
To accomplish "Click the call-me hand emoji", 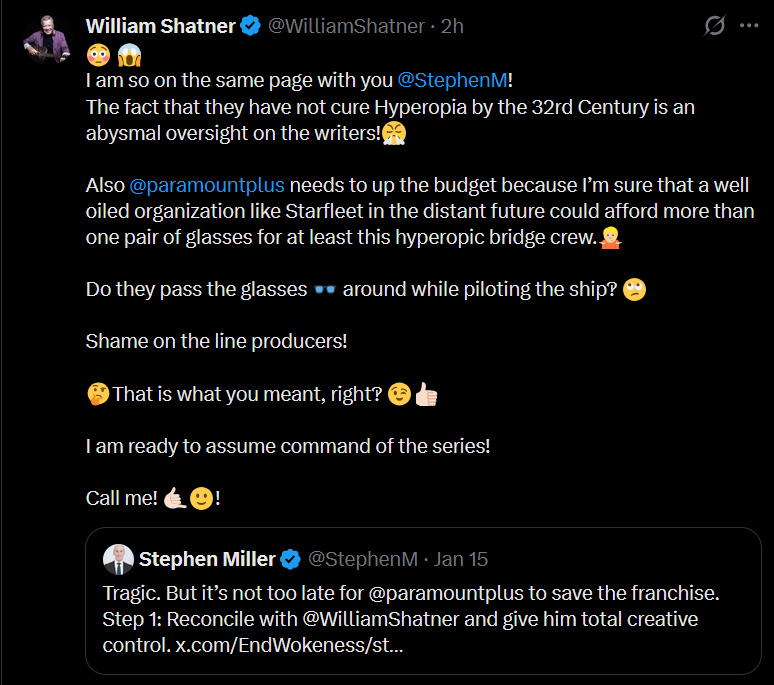I will (x=174, y=498).
